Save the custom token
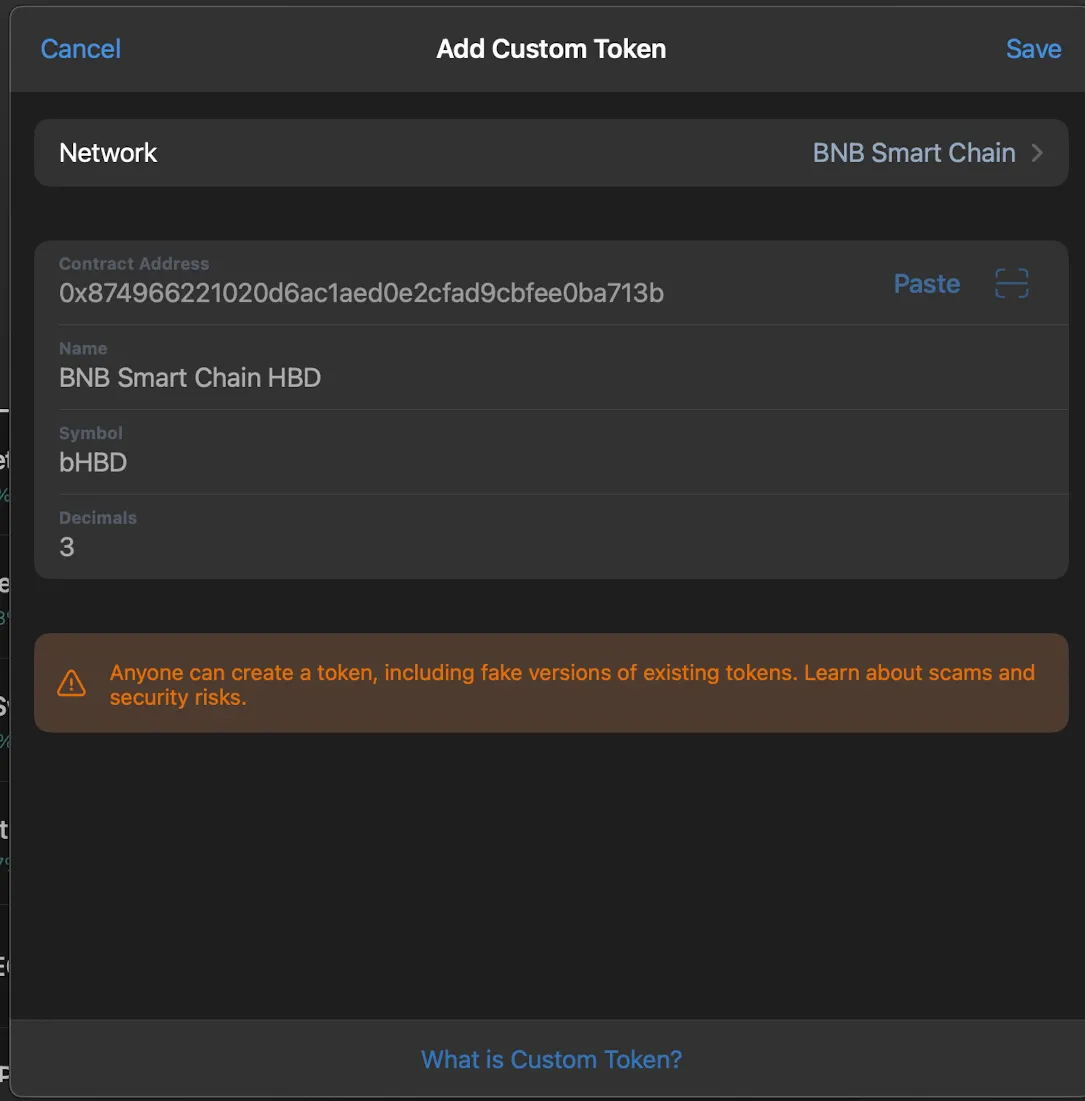Viewport: 1085px width, 1101px height. (x=1033, y=49)
